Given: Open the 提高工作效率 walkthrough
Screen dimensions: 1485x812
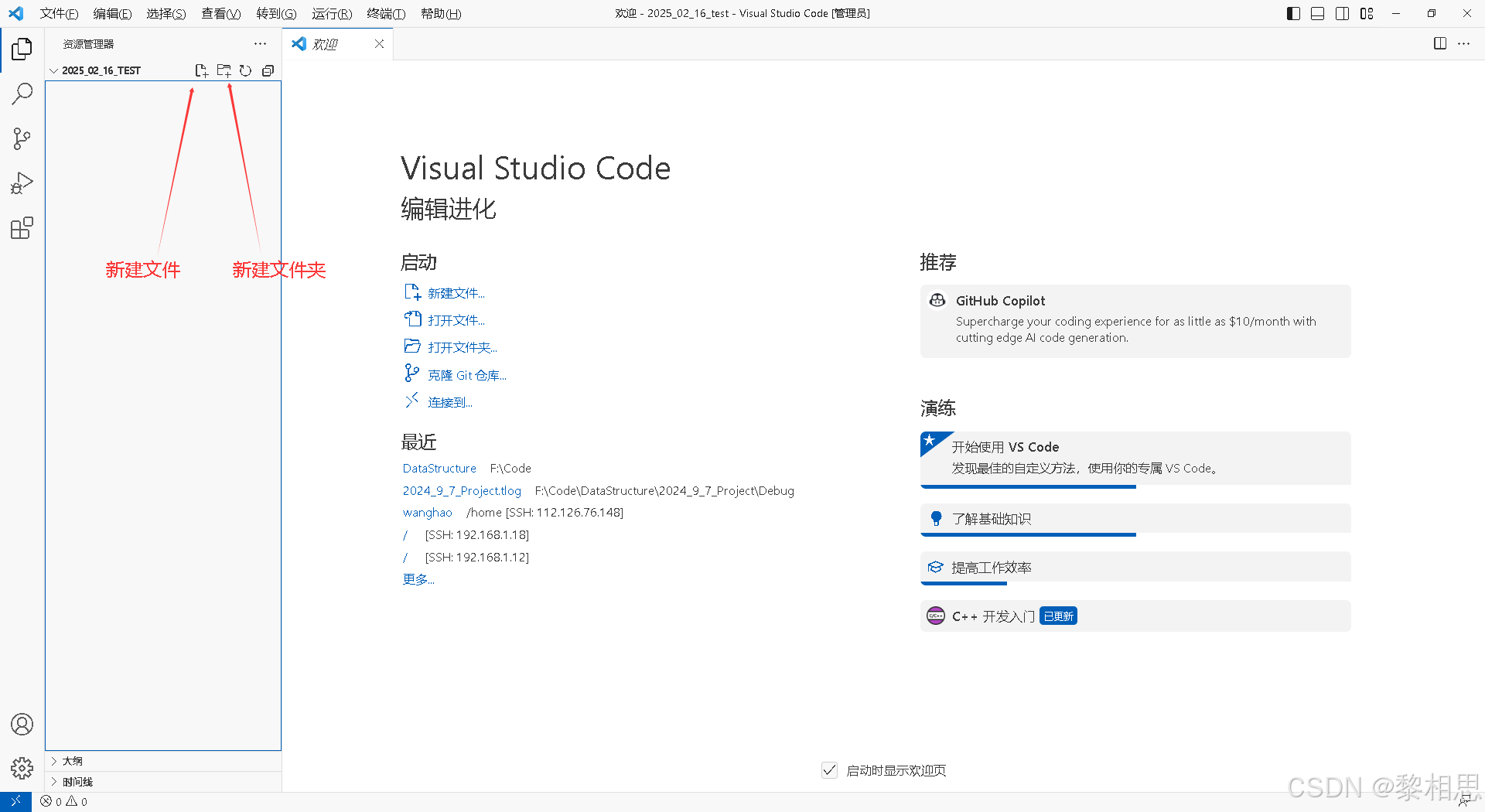Looking at the screenshot, I should coord(1135,568).
